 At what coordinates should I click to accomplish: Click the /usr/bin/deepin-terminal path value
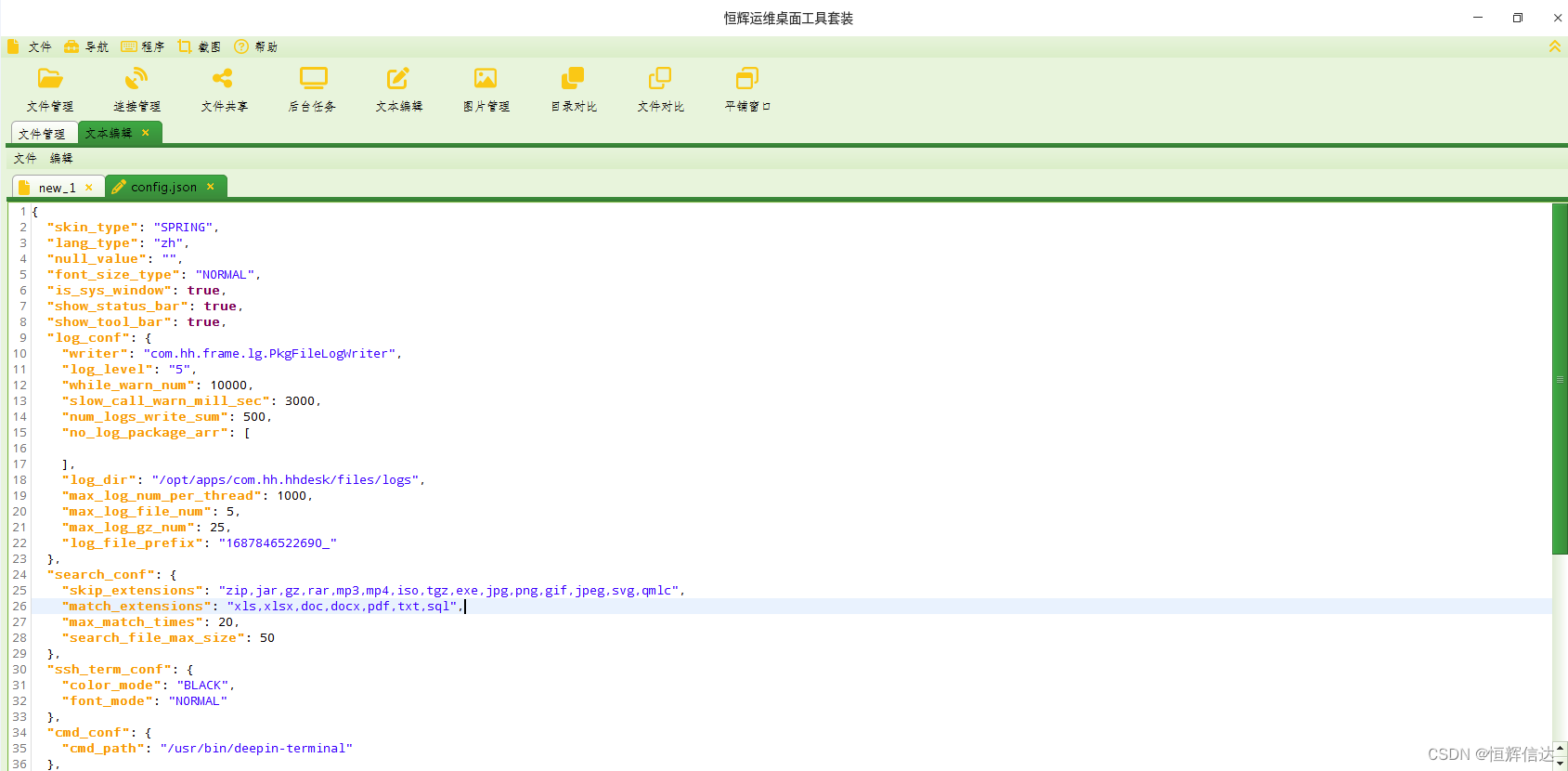pyautogui.click(x=256, y=749)
